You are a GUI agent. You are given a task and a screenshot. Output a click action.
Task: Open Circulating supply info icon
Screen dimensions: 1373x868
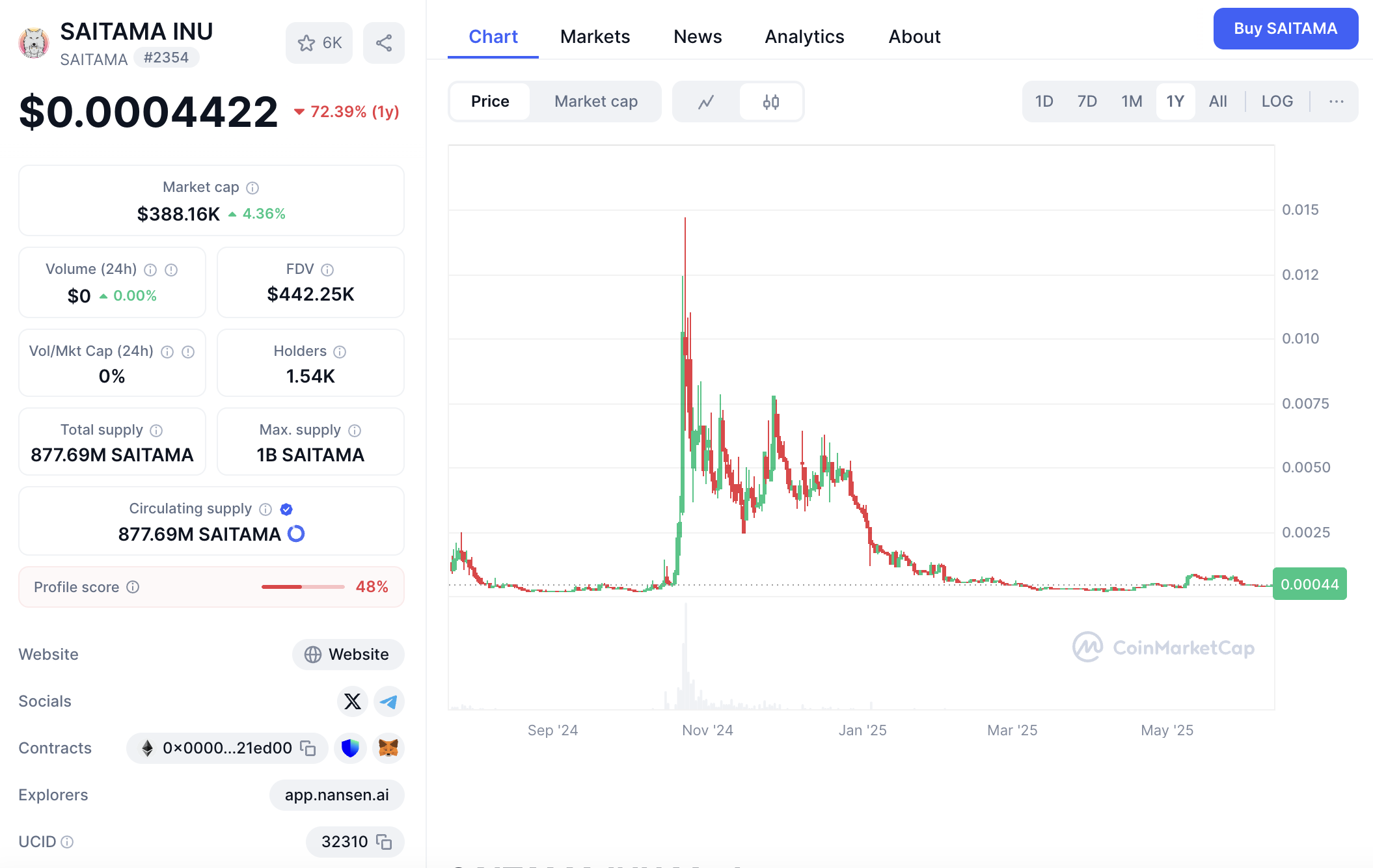[x=265, y=509]
